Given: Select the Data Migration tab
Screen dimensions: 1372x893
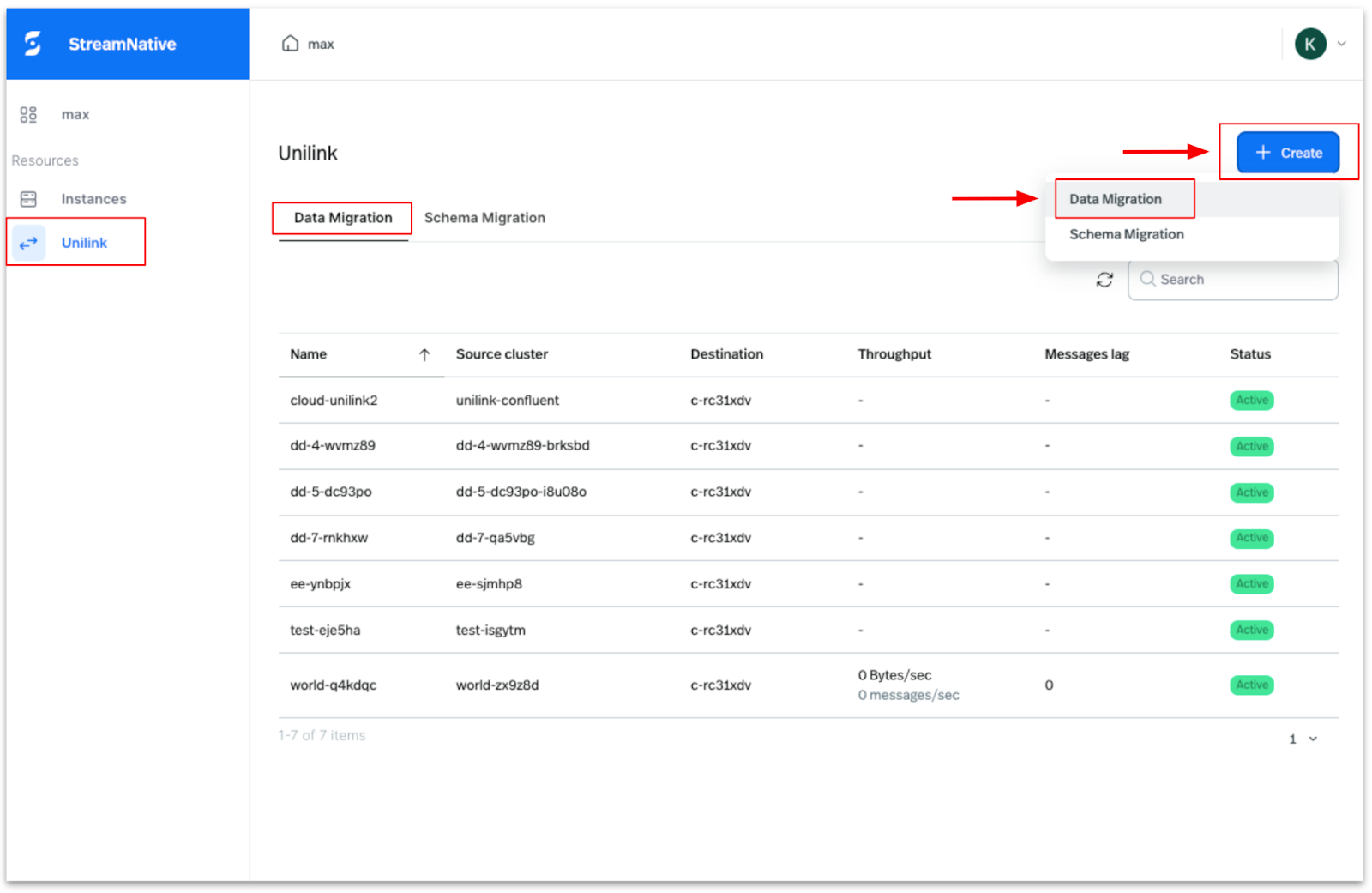Looking at the screenshot, I should [343, 218].
